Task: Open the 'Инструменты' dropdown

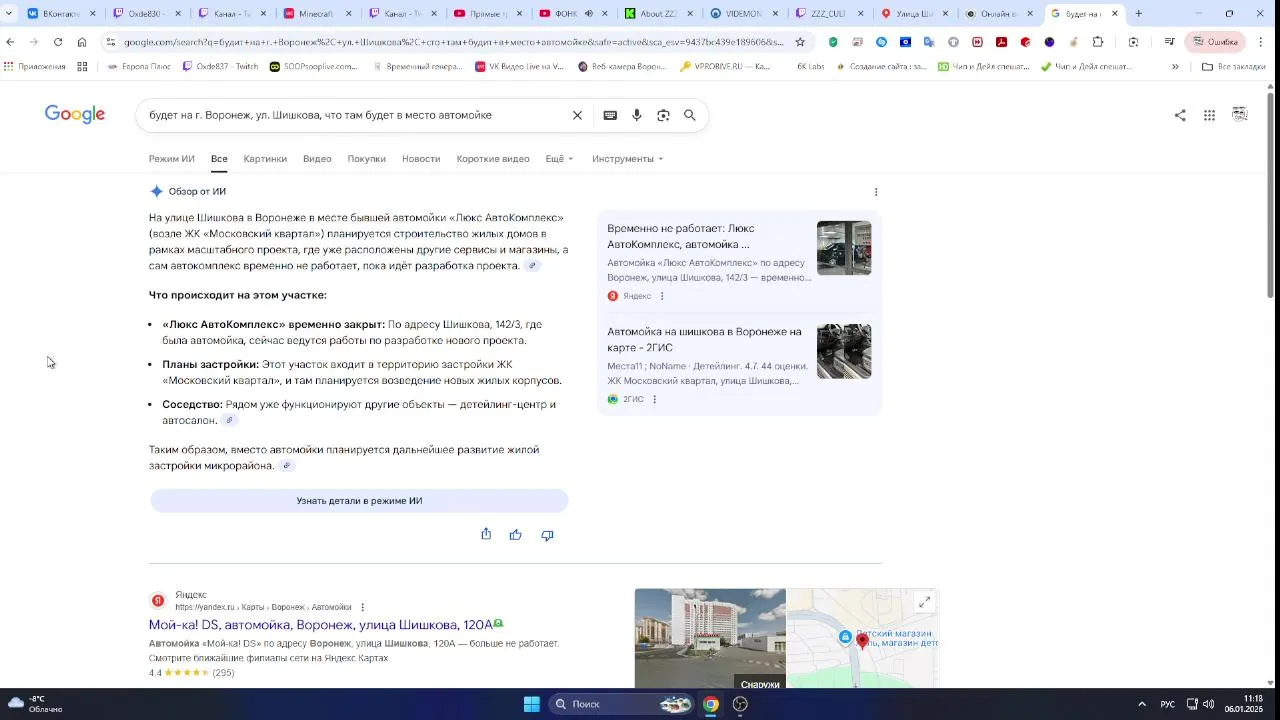Action: (x=627, y=159)
